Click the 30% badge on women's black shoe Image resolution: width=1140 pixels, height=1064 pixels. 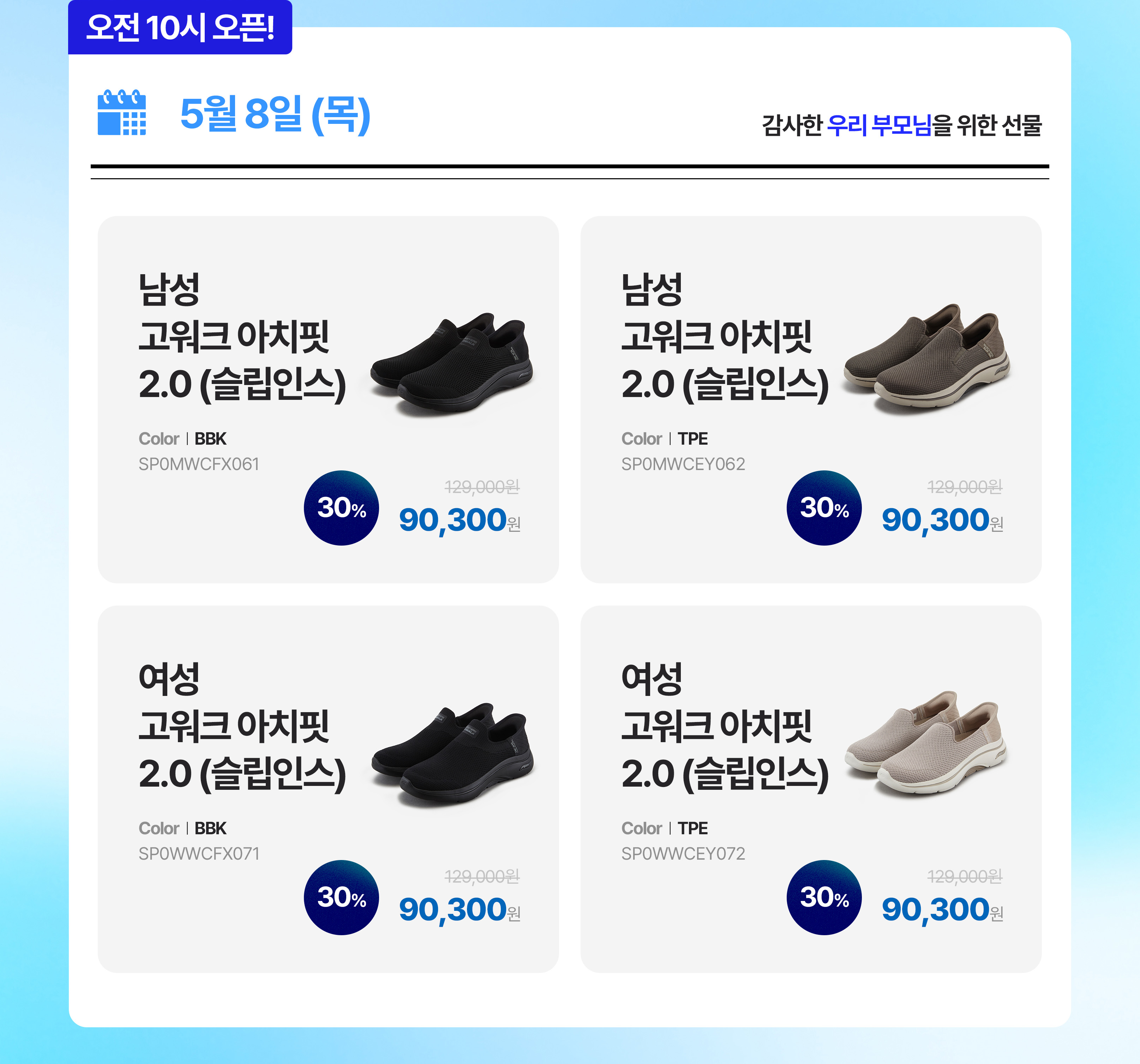(341, 897)
